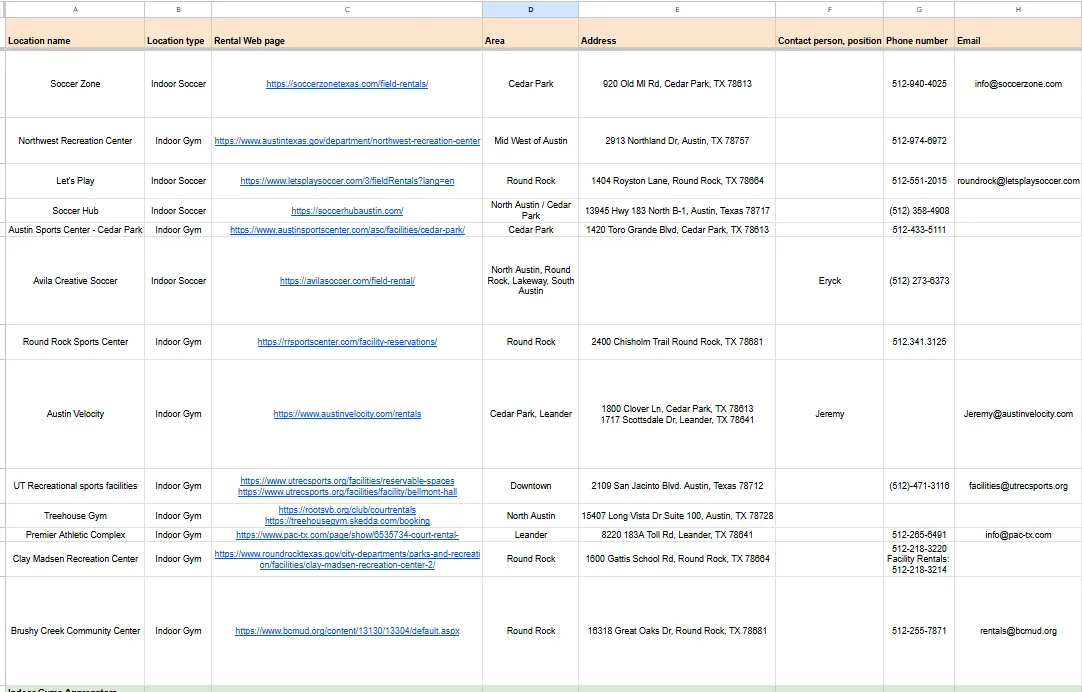The height and width of the screenshot is (692, 1082).
Task: Select column B header
Action: pos(178,10)
